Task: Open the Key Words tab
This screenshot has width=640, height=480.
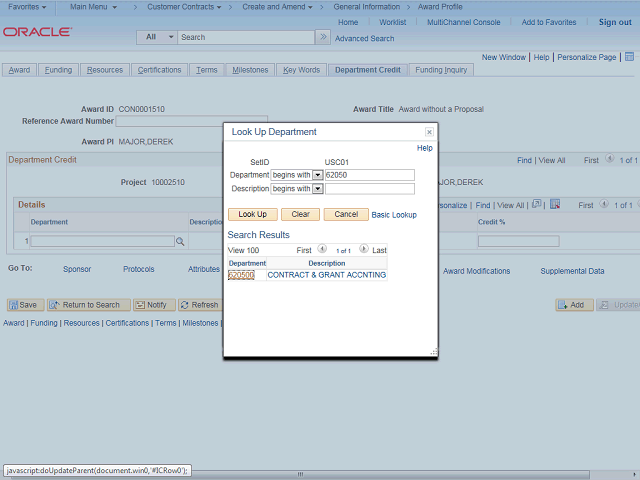Action: (301, 70)
